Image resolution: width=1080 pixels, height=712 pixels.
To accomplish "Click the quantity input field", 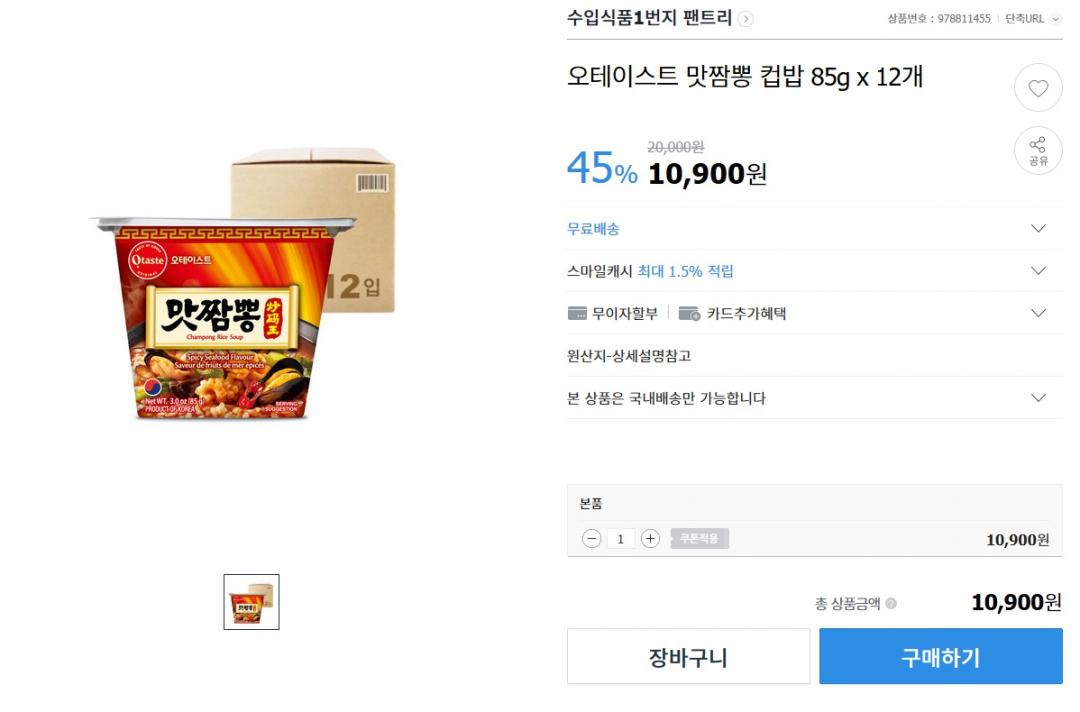I will 621,539.
